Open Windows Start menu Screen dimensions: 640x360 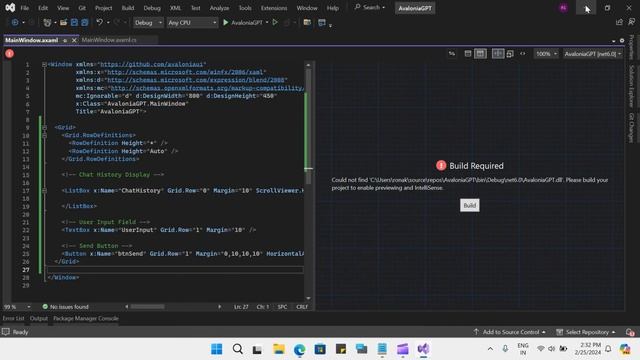click(217, 349)
